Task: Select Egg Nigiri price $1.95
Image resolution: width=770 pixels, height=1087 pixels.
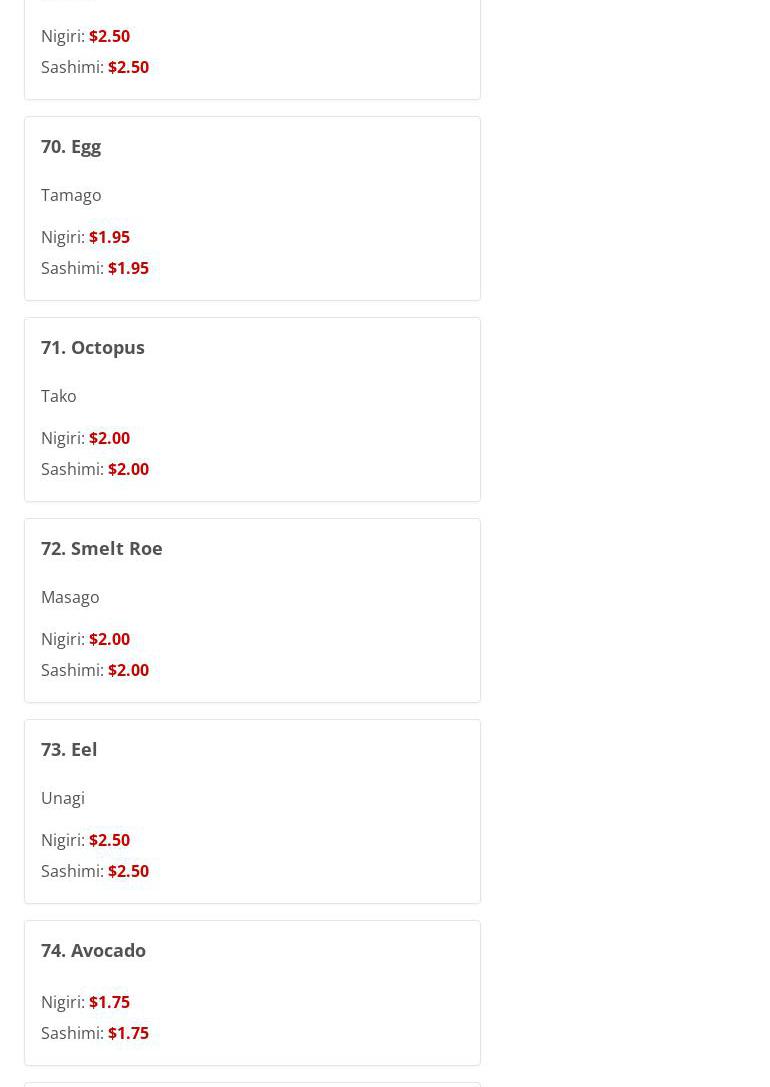Action: pyautogui.click(x=110, y=237)
